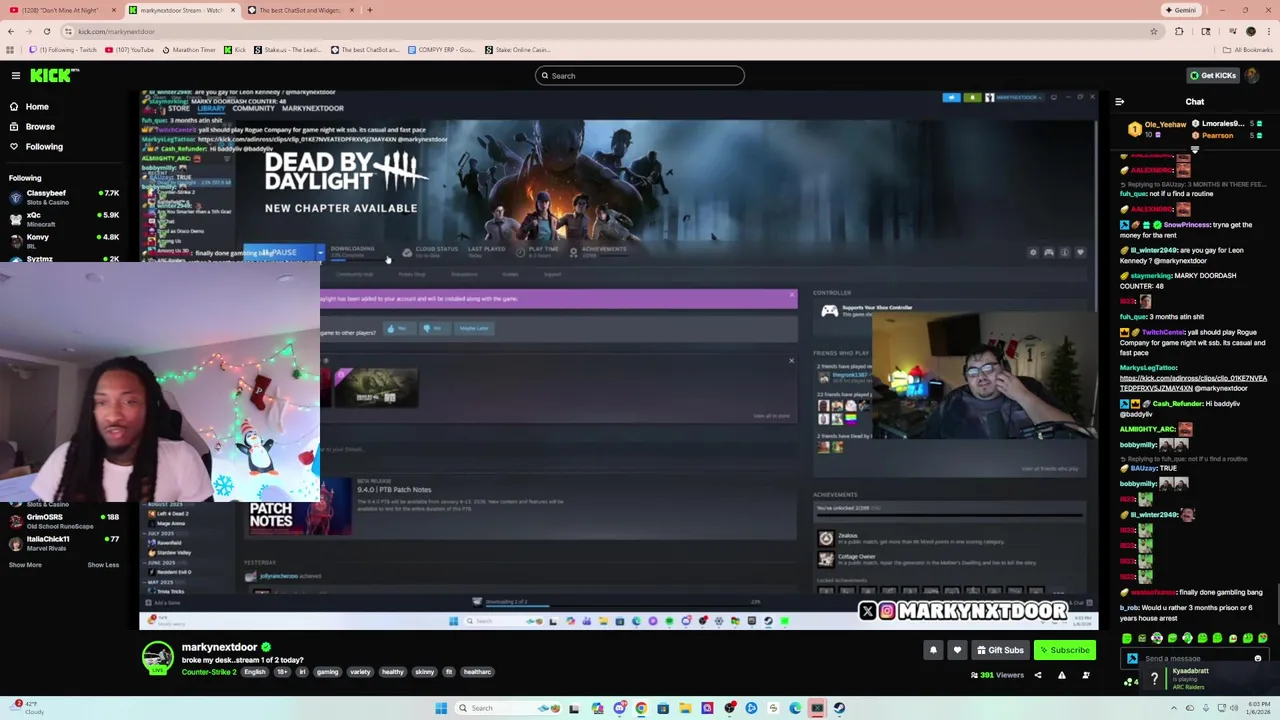Open the channel points icon below chat

coord(1130,682)
